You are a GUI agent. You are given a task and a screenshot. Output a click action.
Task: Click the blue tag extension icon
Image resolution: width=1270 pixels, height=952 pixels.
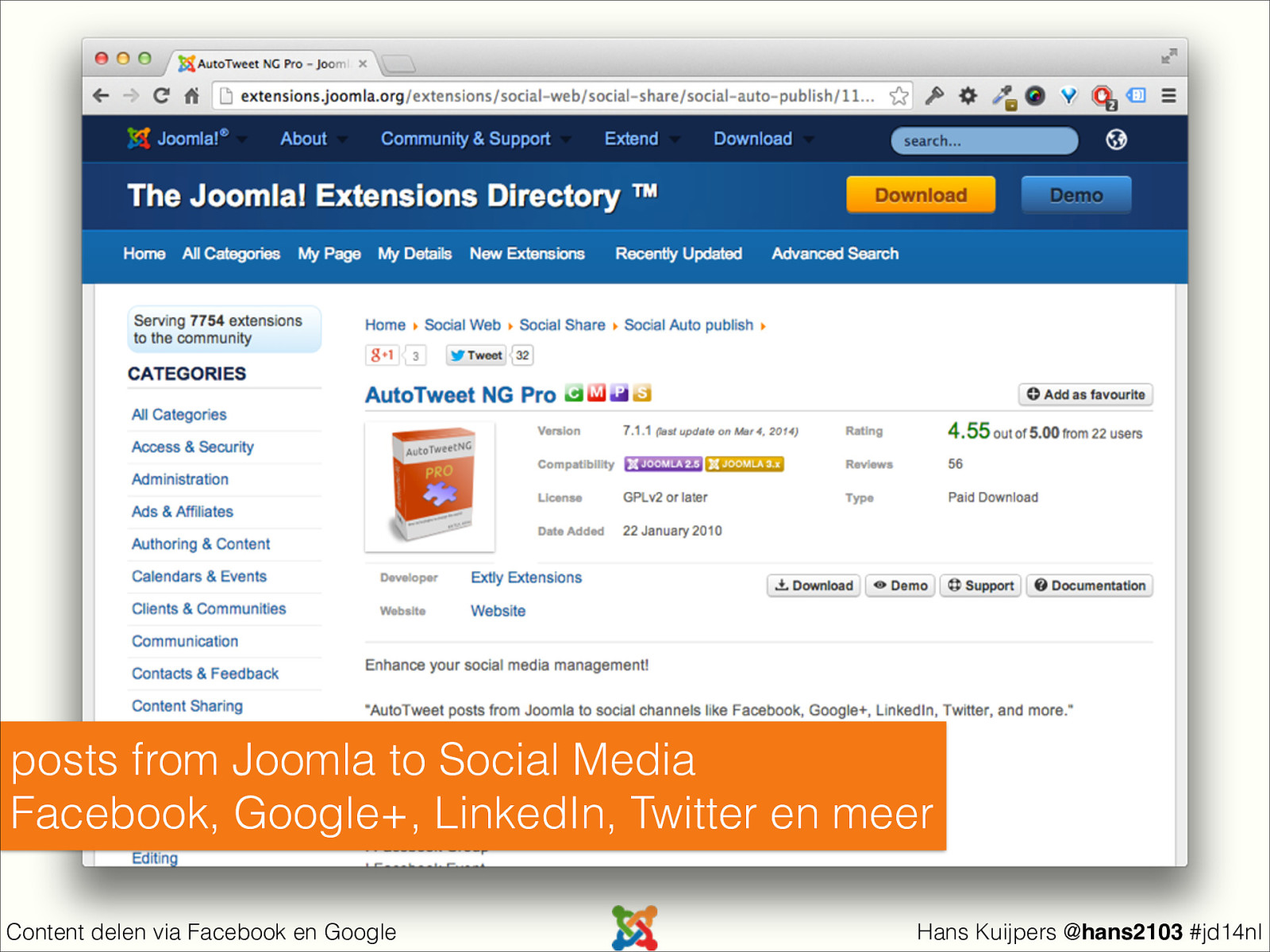[x=1137, y=96]
